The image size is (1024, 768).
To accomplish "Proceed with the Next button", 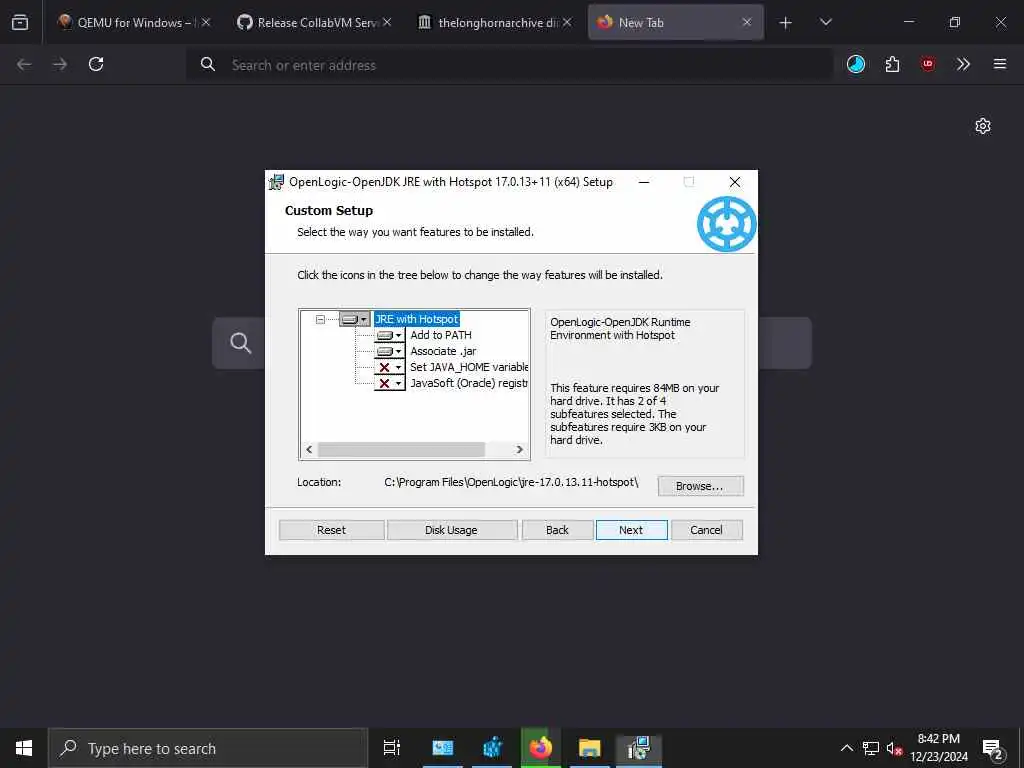I will [x=631, y=530].
